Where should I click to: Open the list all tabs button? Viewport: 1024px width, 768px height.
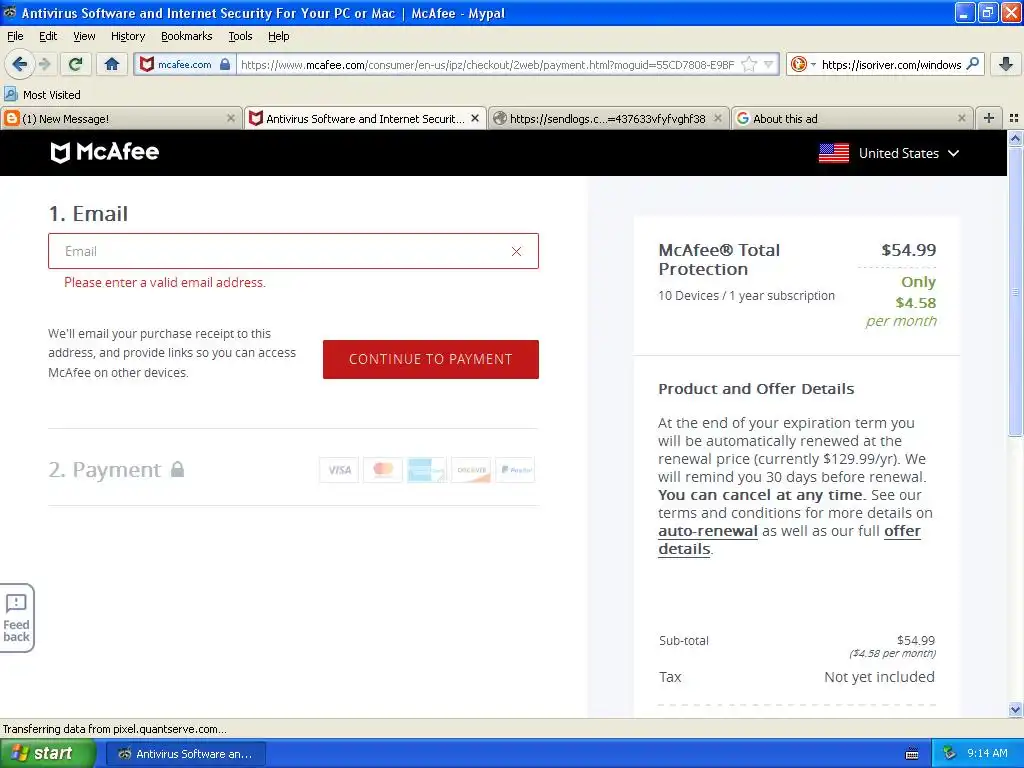[x=1014, y=118]
